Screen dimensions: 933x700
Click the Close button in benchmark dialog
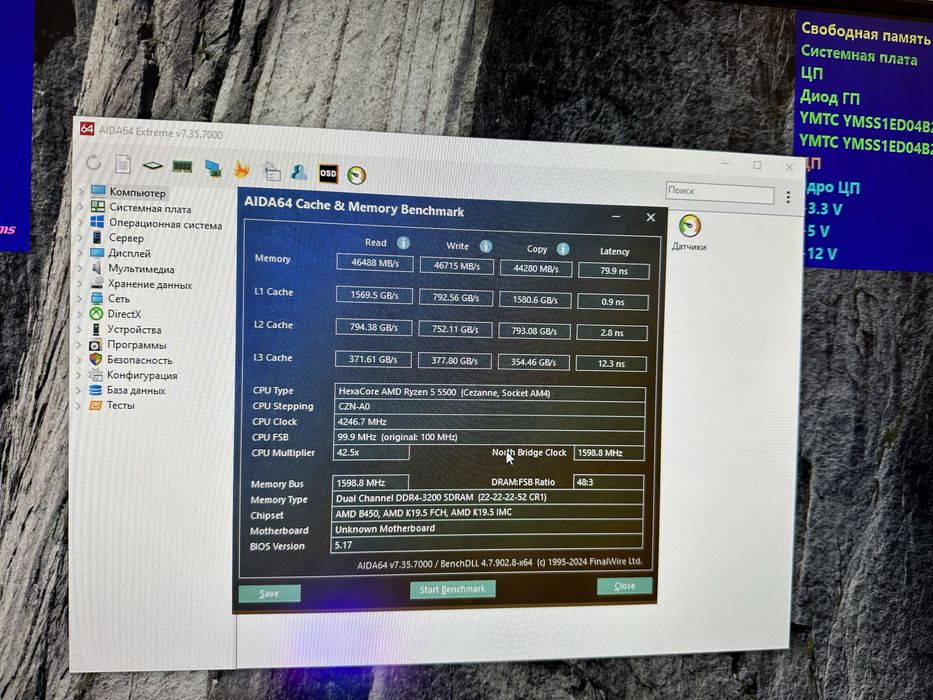(624, 586)
